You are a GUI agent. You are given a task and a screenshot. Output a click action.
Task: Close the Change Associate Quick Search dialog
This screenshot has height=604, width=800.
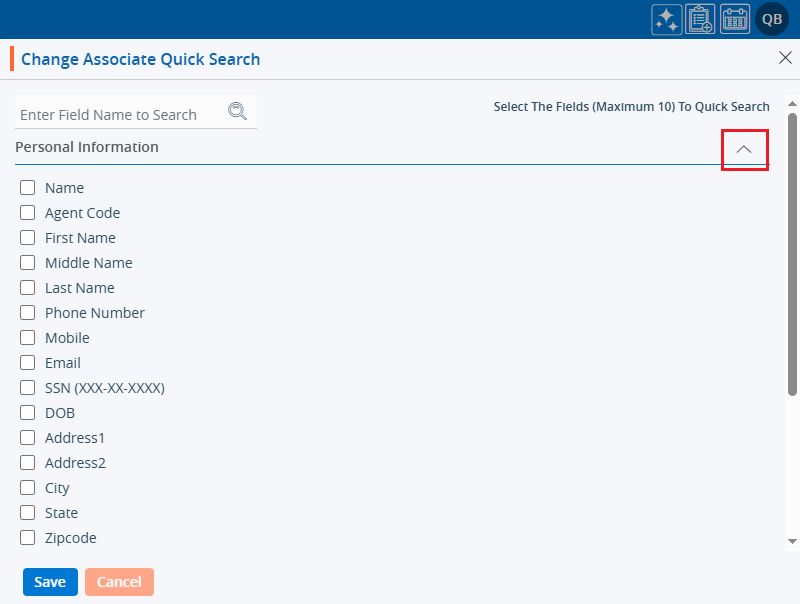pos(785,57)
